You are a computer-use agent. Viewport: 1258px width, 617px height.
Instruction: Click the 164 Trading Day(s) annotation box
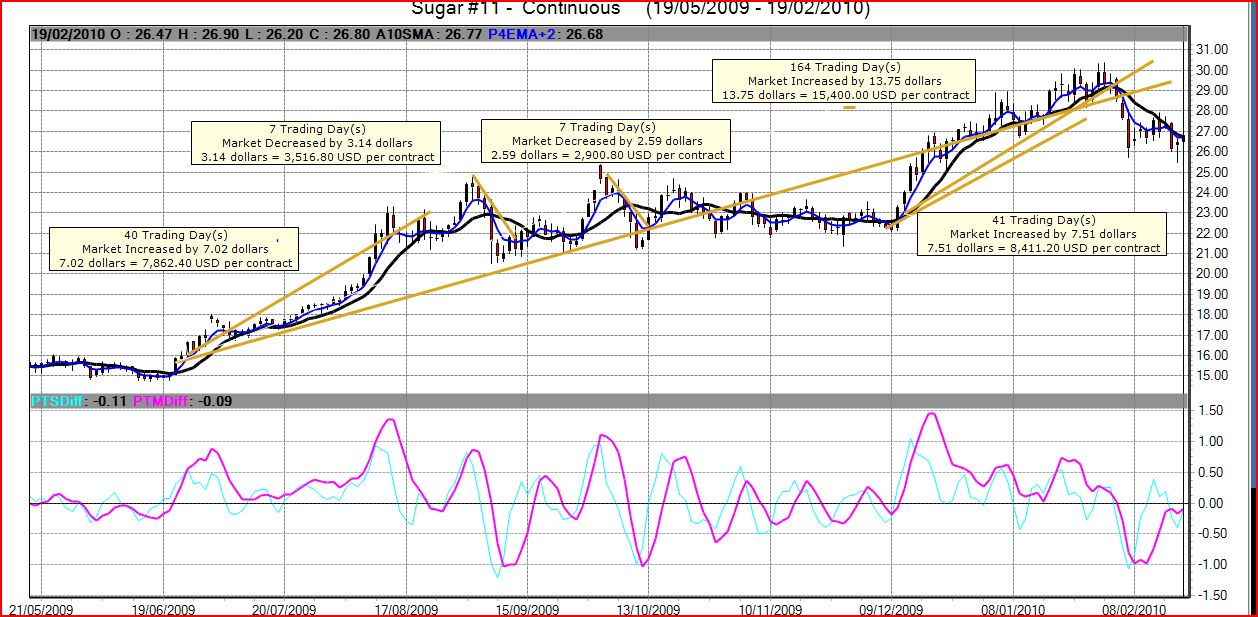pos(843,81)
